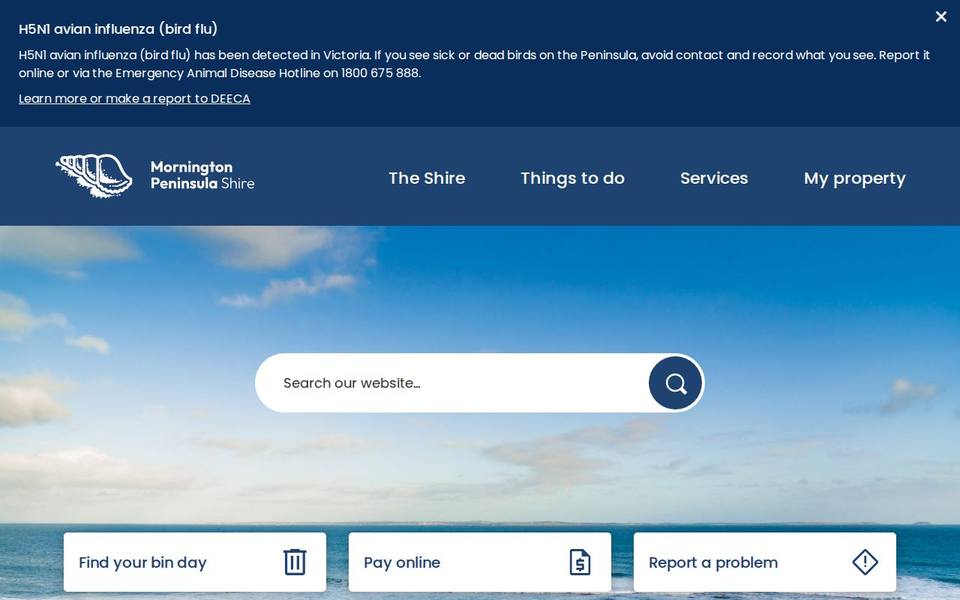Image resolution: width=960 pixels, height=600 pixels.
Task: Click the magnifier search button
Action: coord(675,383)
